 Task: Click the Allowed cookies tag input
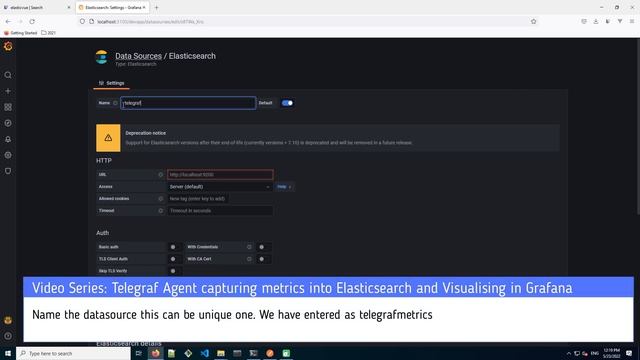pos(198,198)
